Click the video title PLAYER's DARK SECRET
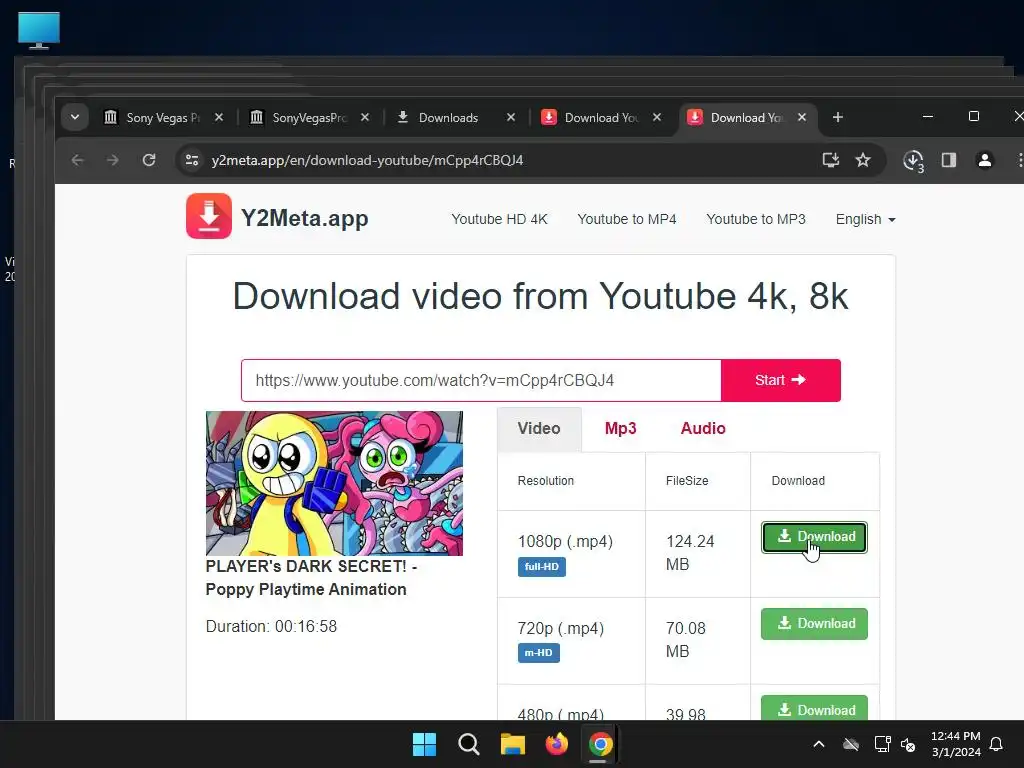Screen dimensions: 1024x768 pyautogui.click(x=312, y=577)
